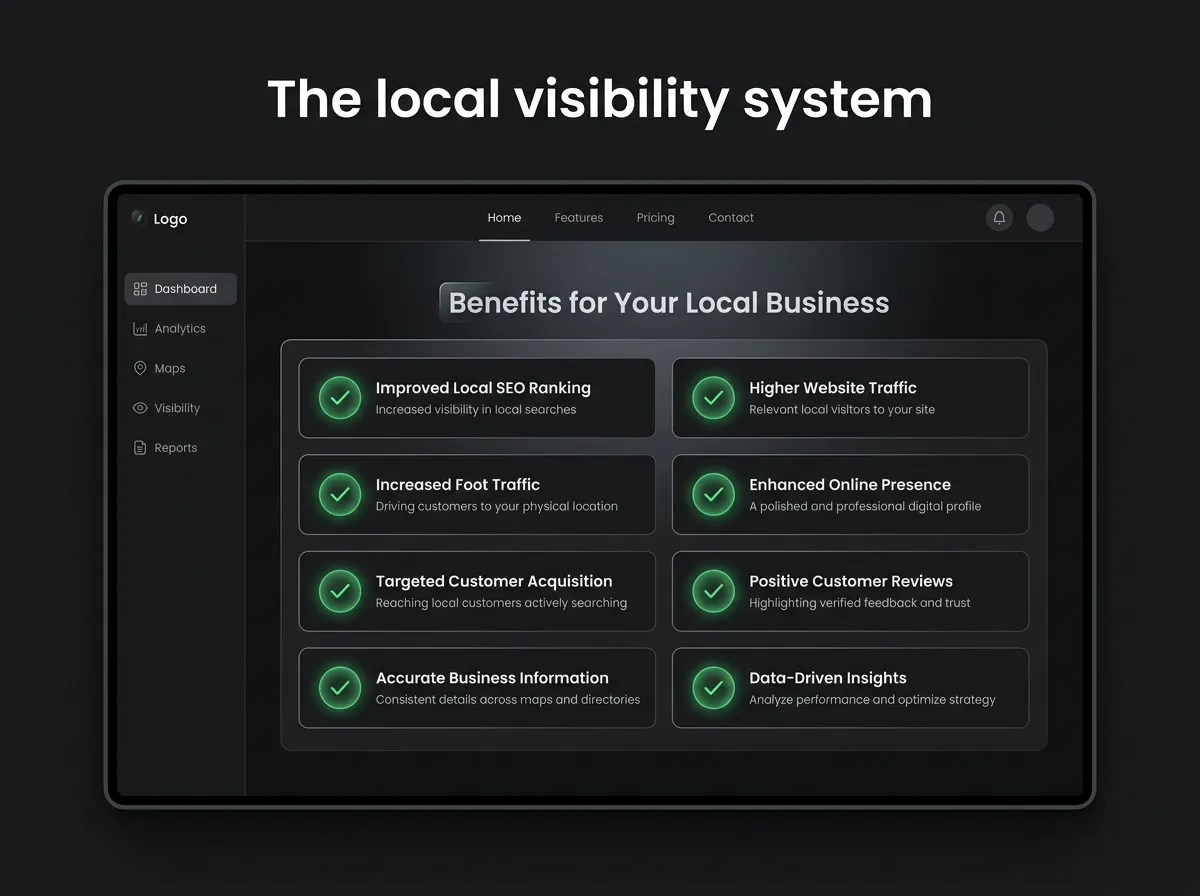Go to the Pricing tab

656,218
